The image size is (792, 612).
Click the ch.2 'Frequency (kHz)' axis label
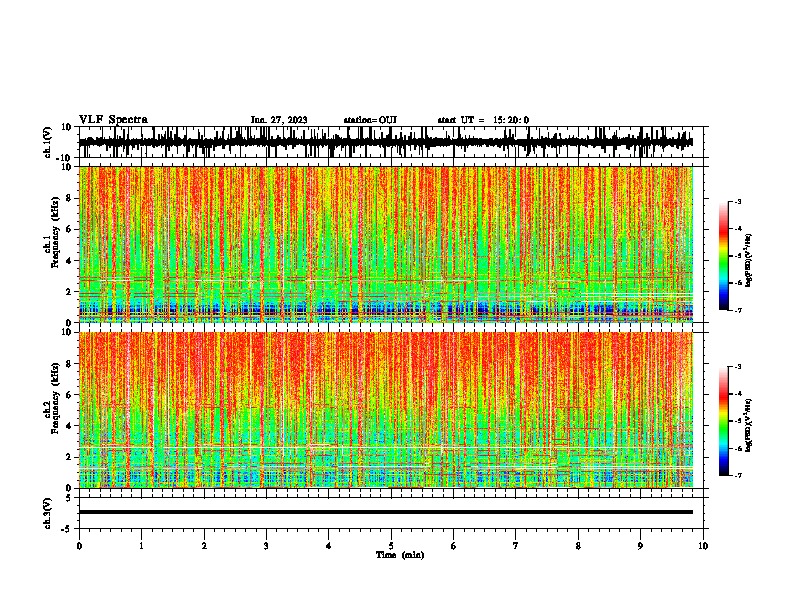[x=55, y=398]
